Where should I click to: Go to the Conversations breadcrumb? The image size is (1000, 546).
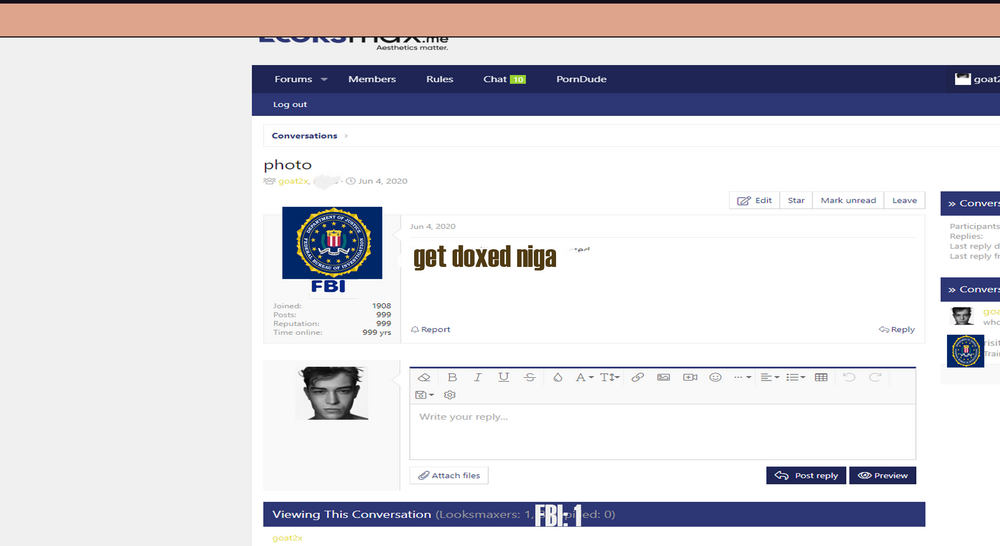click(x=304, y=136)
